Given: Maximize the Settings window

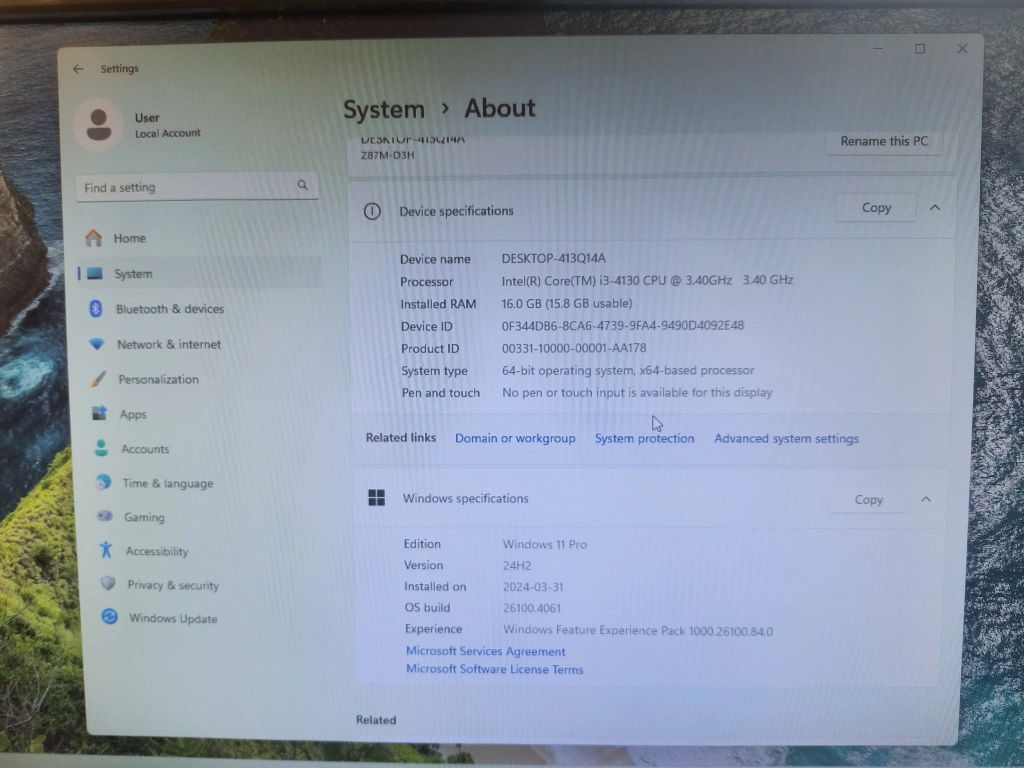Looking at the screenshot, I should point(920,48).
